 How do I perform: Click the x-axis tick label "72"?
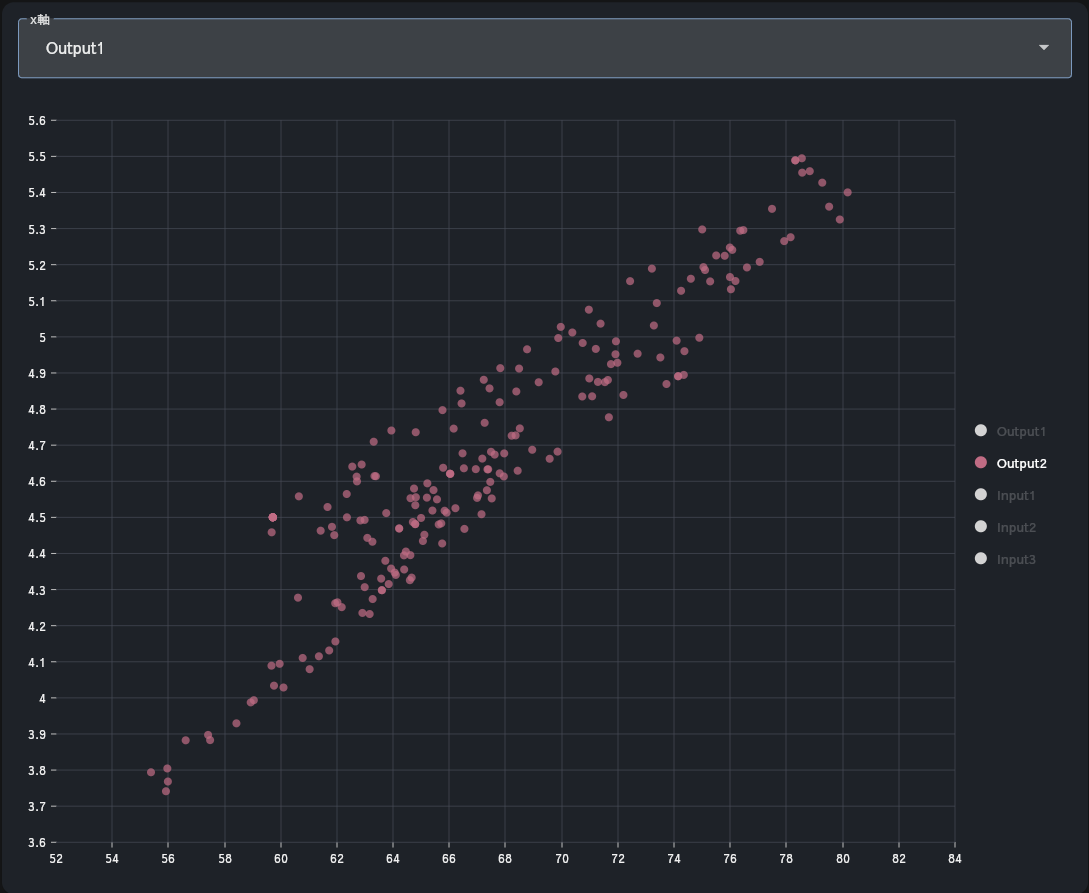point(617,859)
